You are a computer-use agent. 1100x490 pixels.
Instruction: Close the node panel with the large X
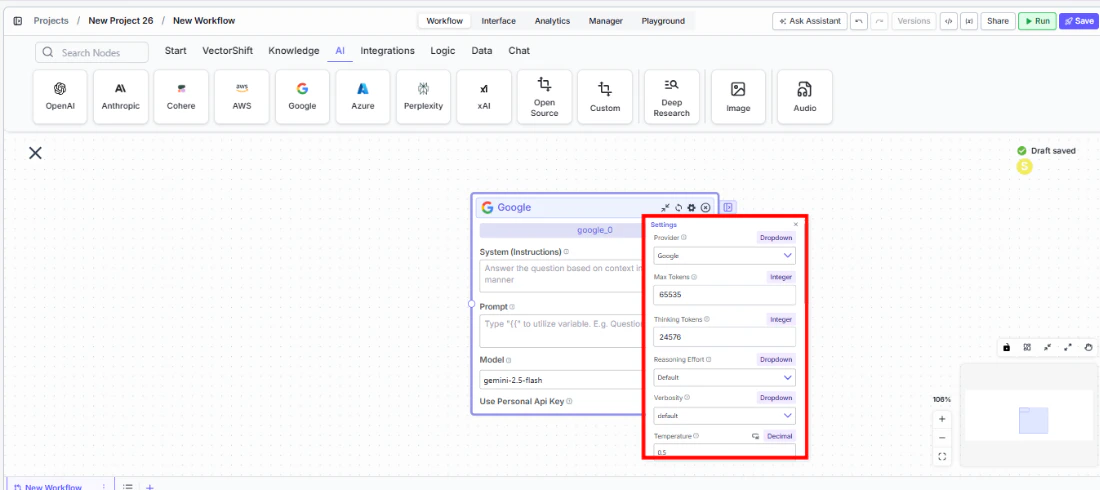pos(35,153)
